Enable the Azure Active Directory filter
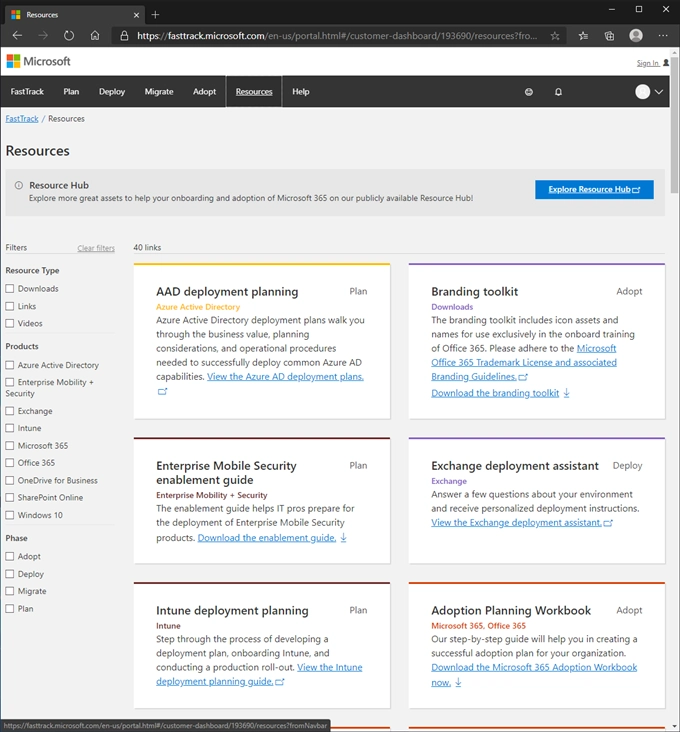 pyautogui.click(x=10, y=365)
